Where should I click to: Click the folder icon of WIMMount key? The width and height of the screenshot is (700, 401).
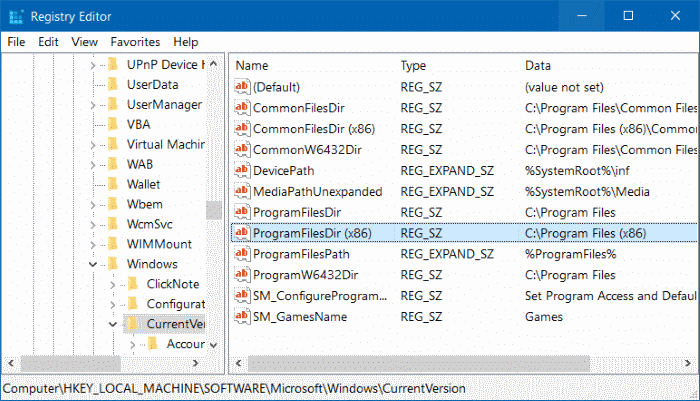(x=113, y=244)
